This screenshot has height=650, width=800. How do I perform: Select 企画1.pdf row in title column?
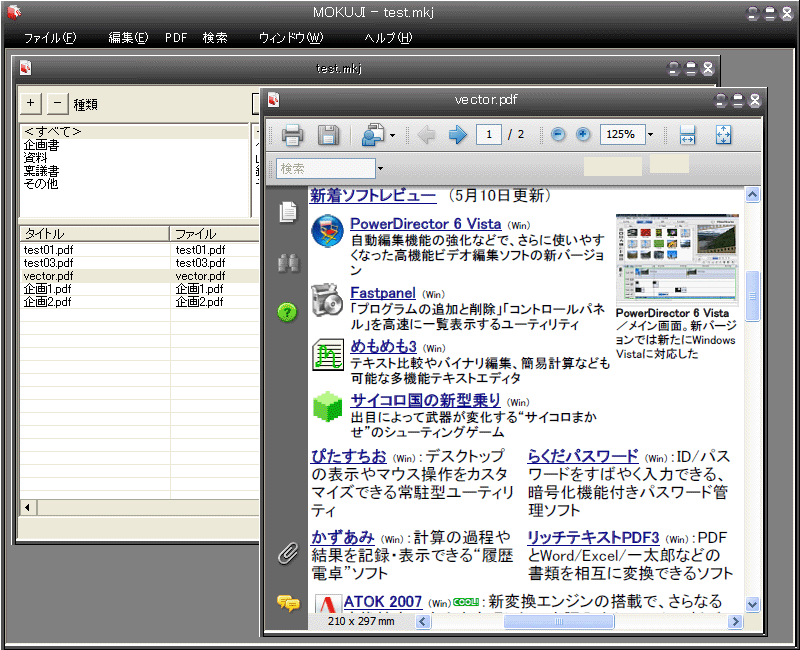coord(95,289)
